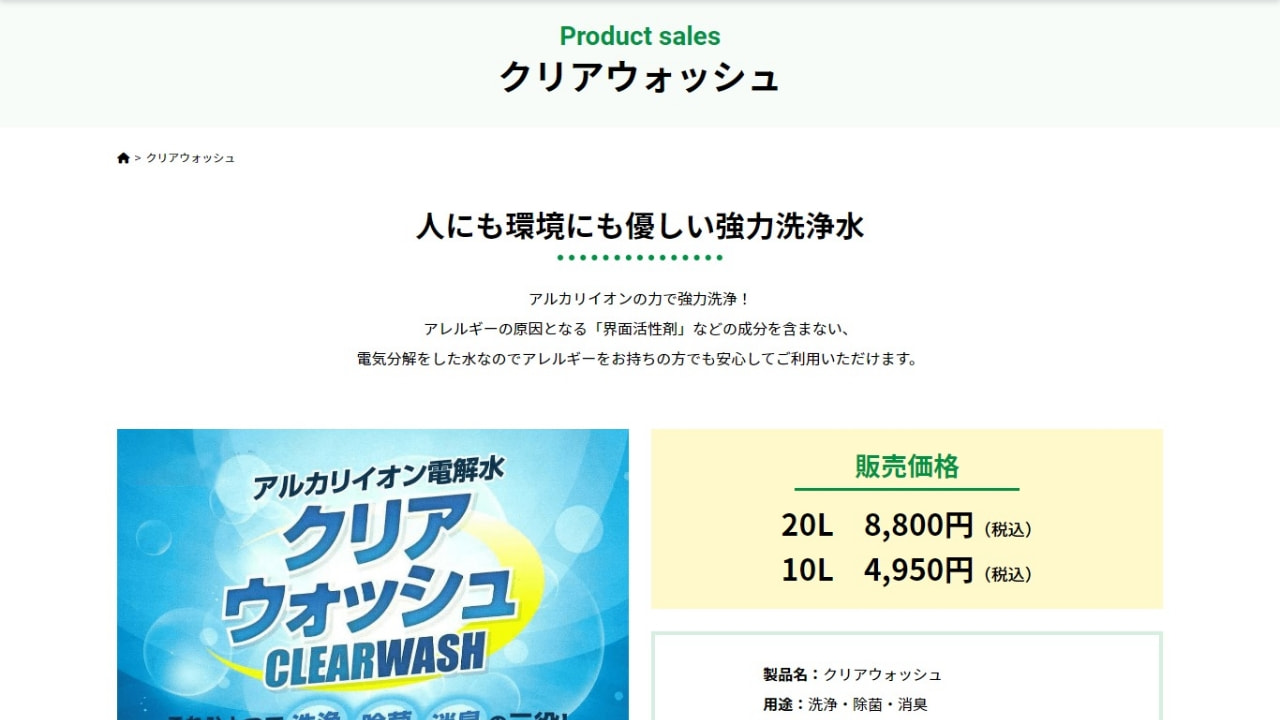Click the (税込) label next to 4,950円
The image size is (1280, 720).
click(x=1008, y=575)
